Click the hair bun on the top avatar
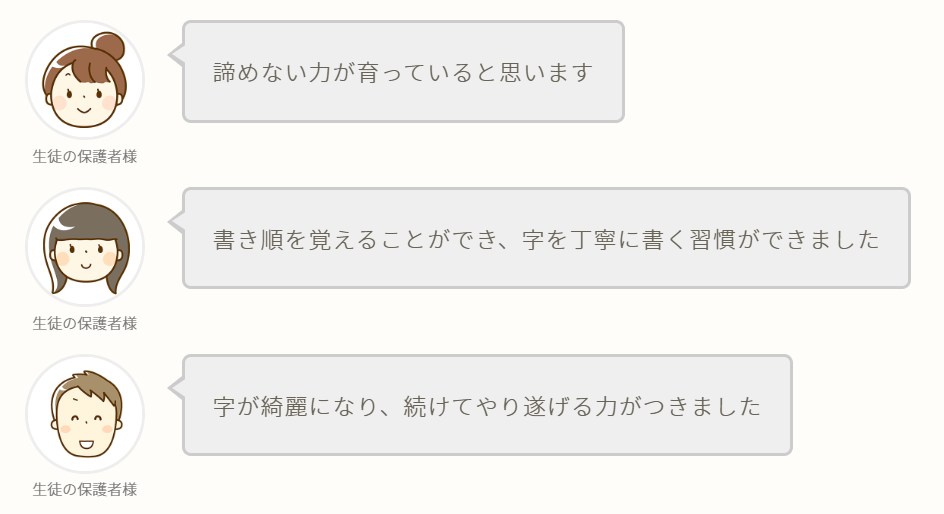Screen dimensions: 944x514 [x=110, y=47]
